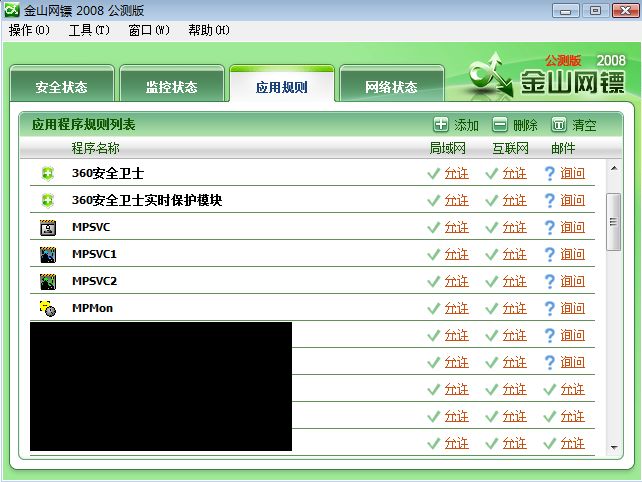642x482 pixels.
Task: Change MPSVC1 邮件 询问 link
Action: (x=573, y=255)
